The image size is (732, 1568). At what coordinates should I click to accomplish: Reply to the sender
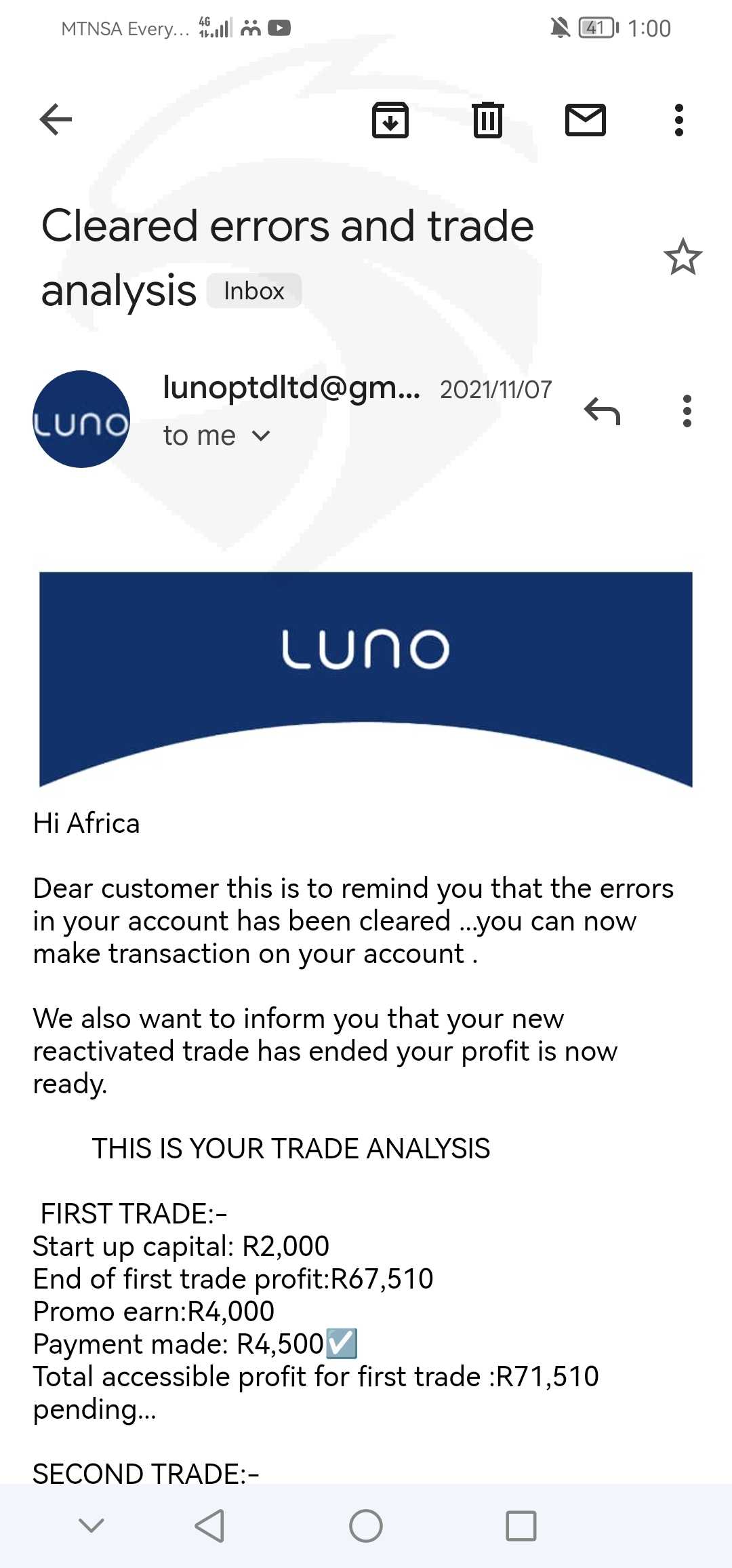point(602,411)
